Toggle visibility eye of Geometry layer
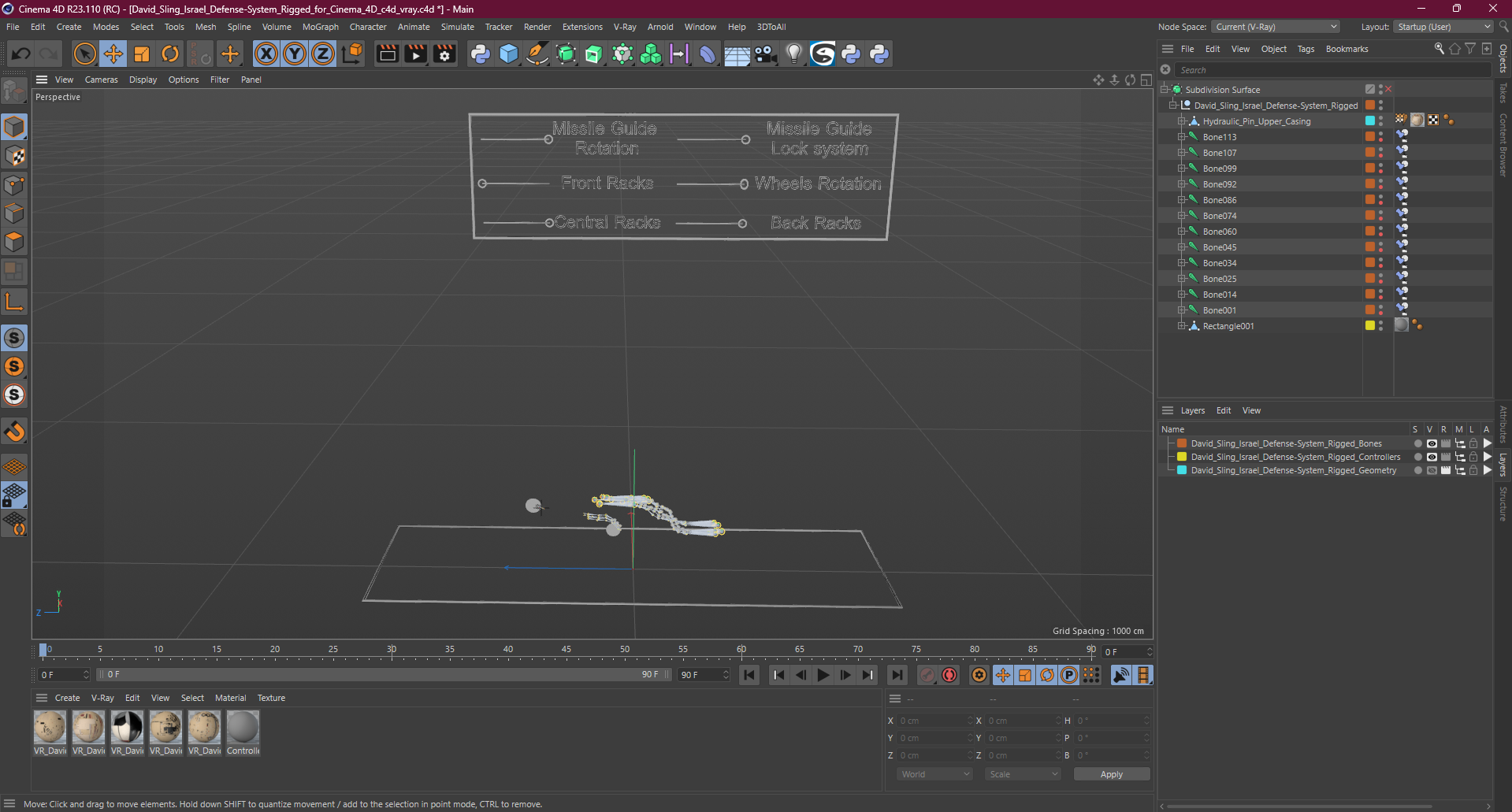This screenshot has width=1512, height=812. pos(1432,470)
